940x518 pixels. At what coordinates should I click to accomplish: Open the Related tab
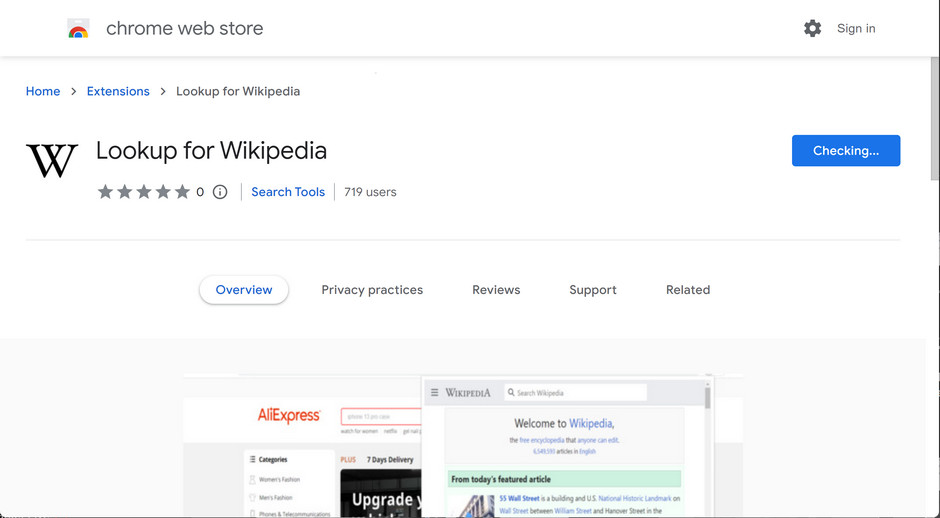point(688,290)
